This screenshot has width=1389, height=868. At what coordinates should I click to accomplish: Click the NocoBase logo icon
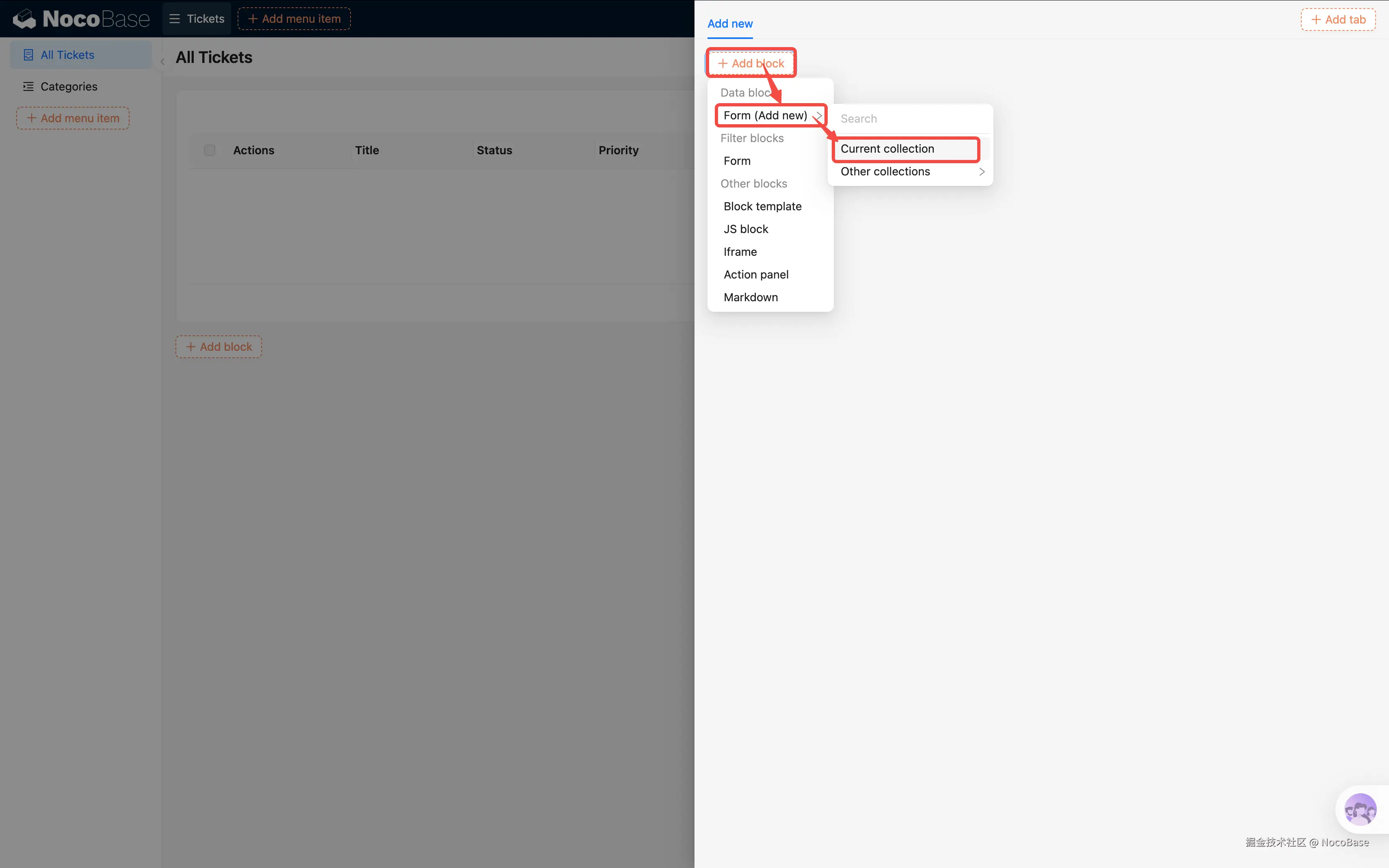tap(25, 19)
